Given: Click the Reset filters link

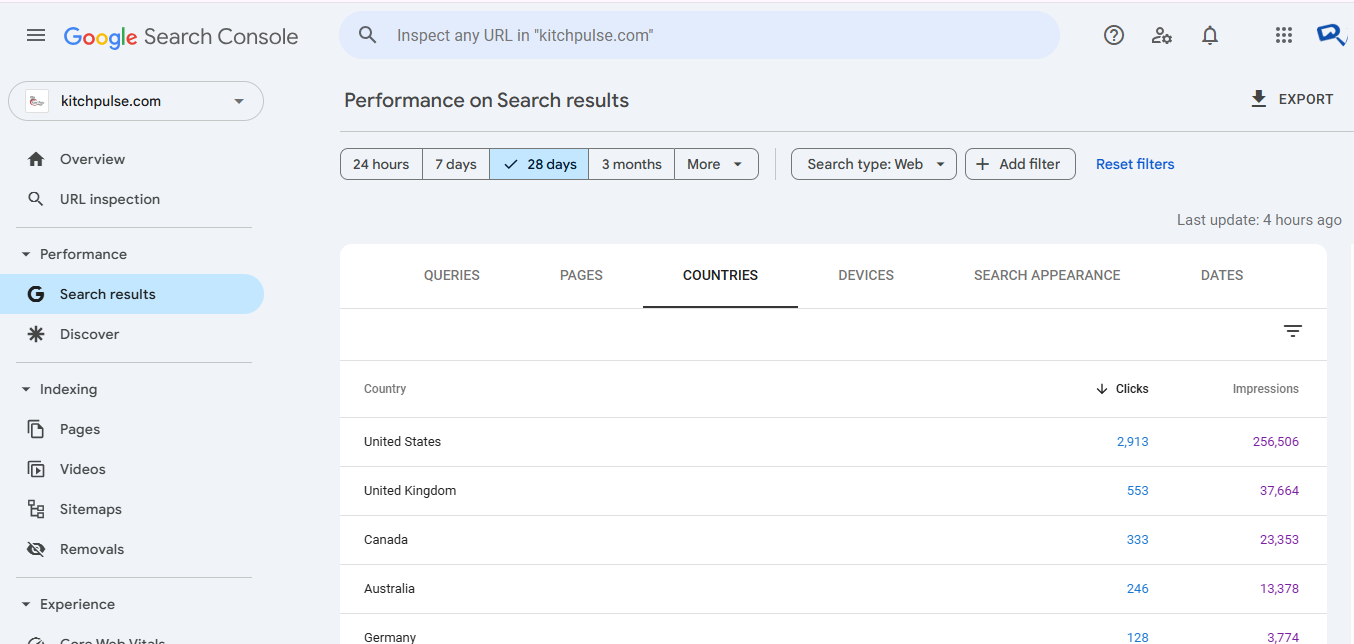Looking at the screenshot, I should pos(1135,164).
